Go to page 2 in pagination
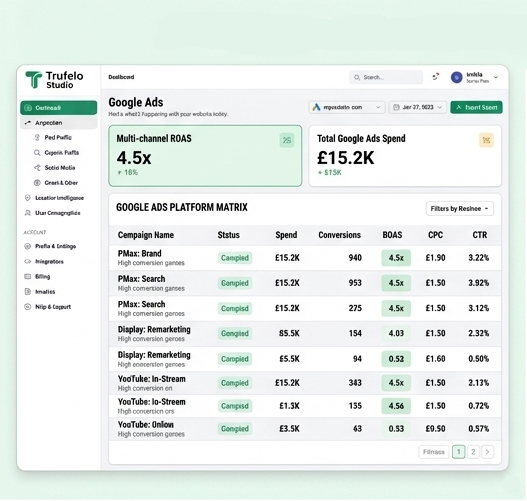This screenshot has height=501, width=527. pos(473,452)
